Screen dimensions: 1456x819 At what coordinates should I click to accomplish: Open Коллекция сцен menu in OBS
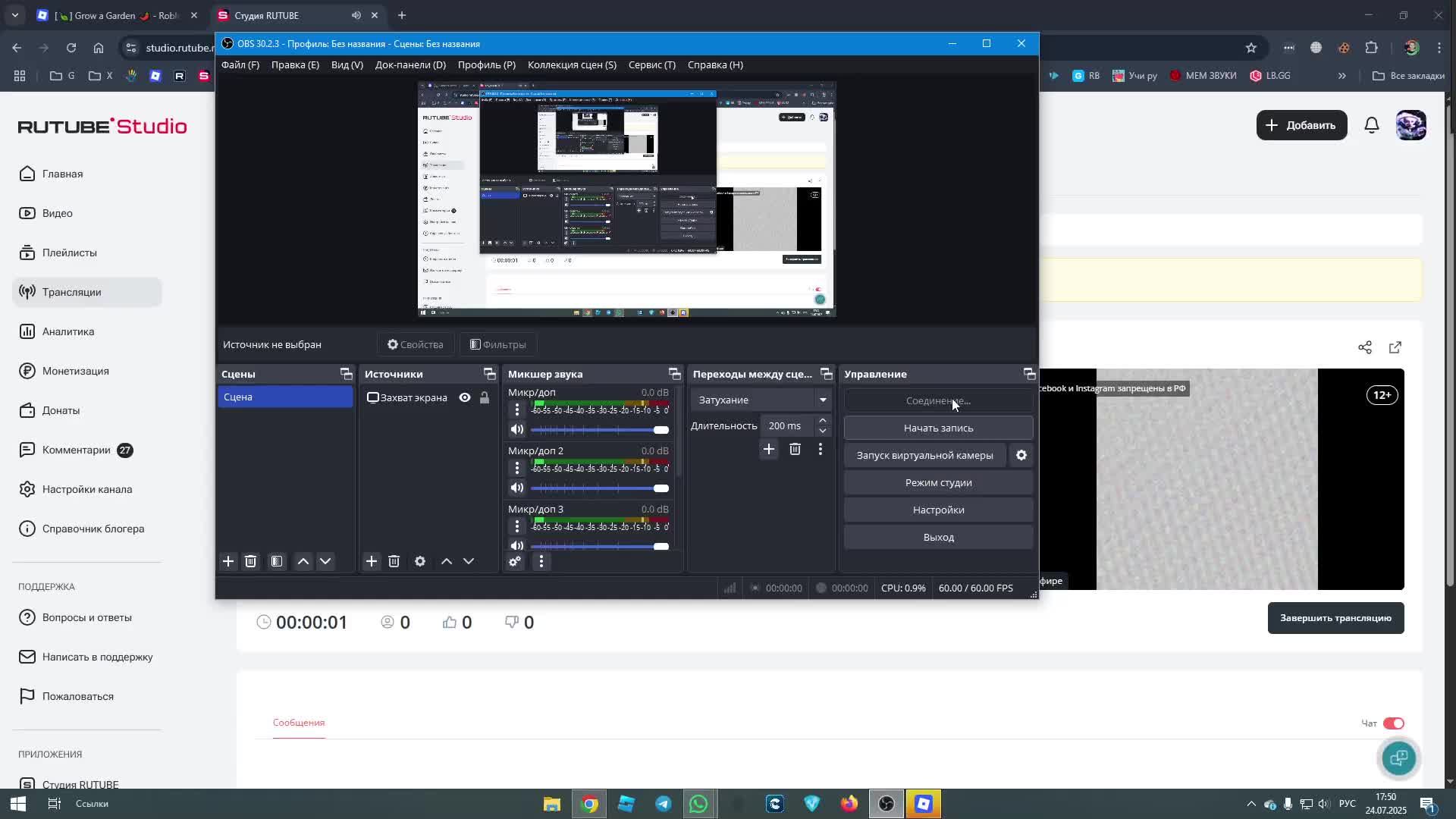(x=572, y=64)
